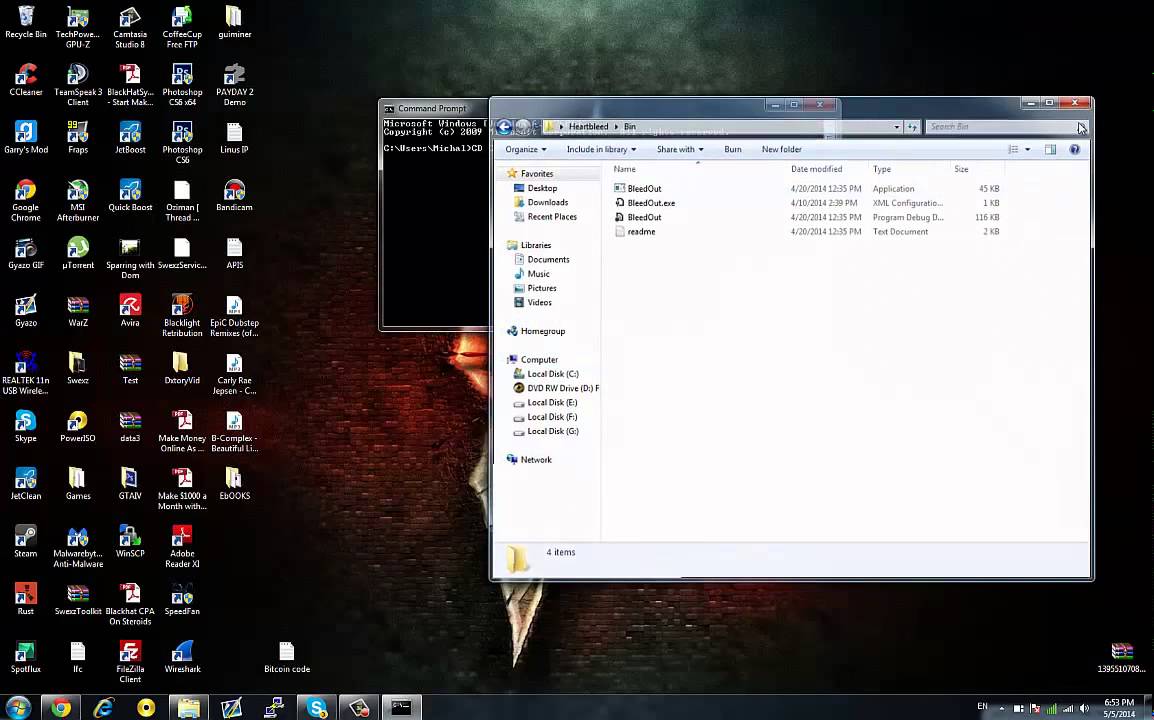
Task: Select CoffeeCup Free FTP desktop icon
Action: point(182,27)
